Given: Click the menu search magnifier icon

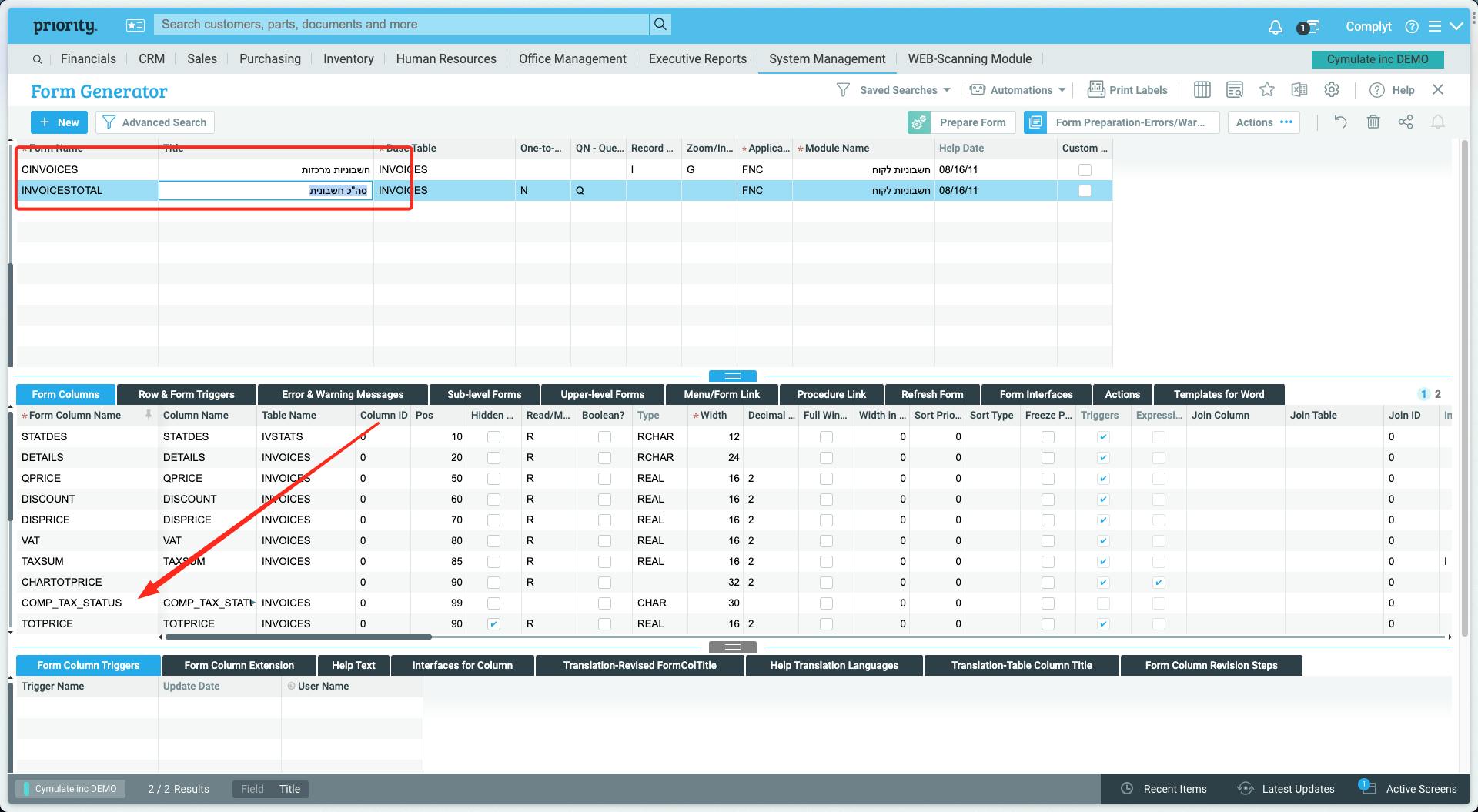Looking at the screenshot, I should tap(38, 59).
